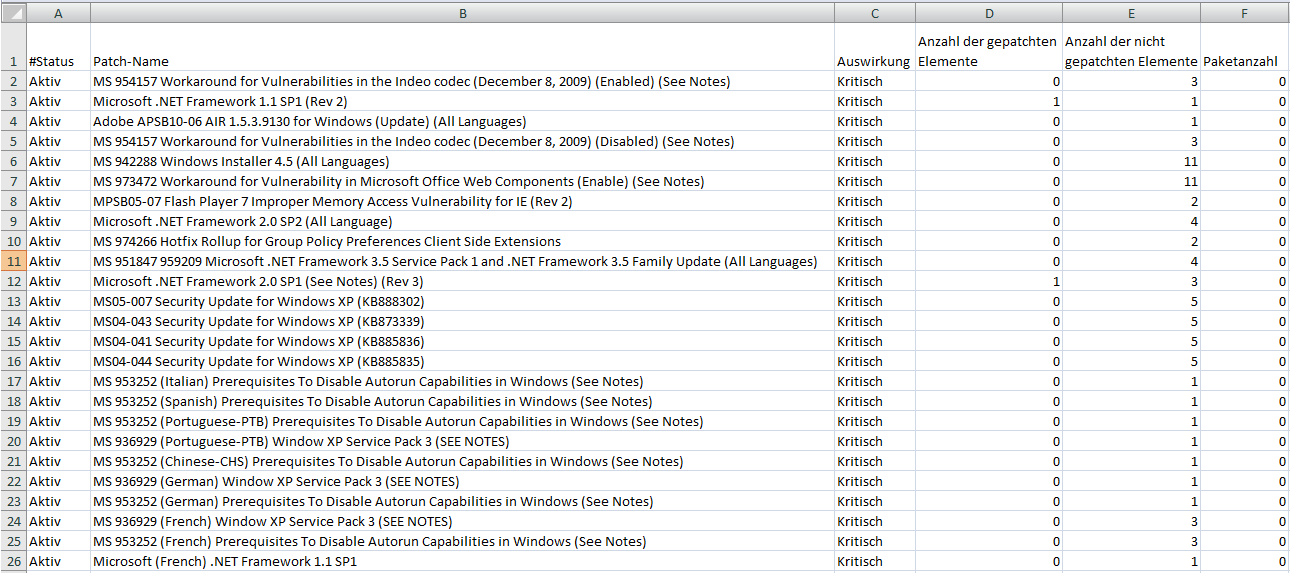Select the Microsoft .NET Framework 1.1 SP1 (Rev 2) cell
Image resolution: width=1290 pixels, height=573 pixels.
(462, 101)
